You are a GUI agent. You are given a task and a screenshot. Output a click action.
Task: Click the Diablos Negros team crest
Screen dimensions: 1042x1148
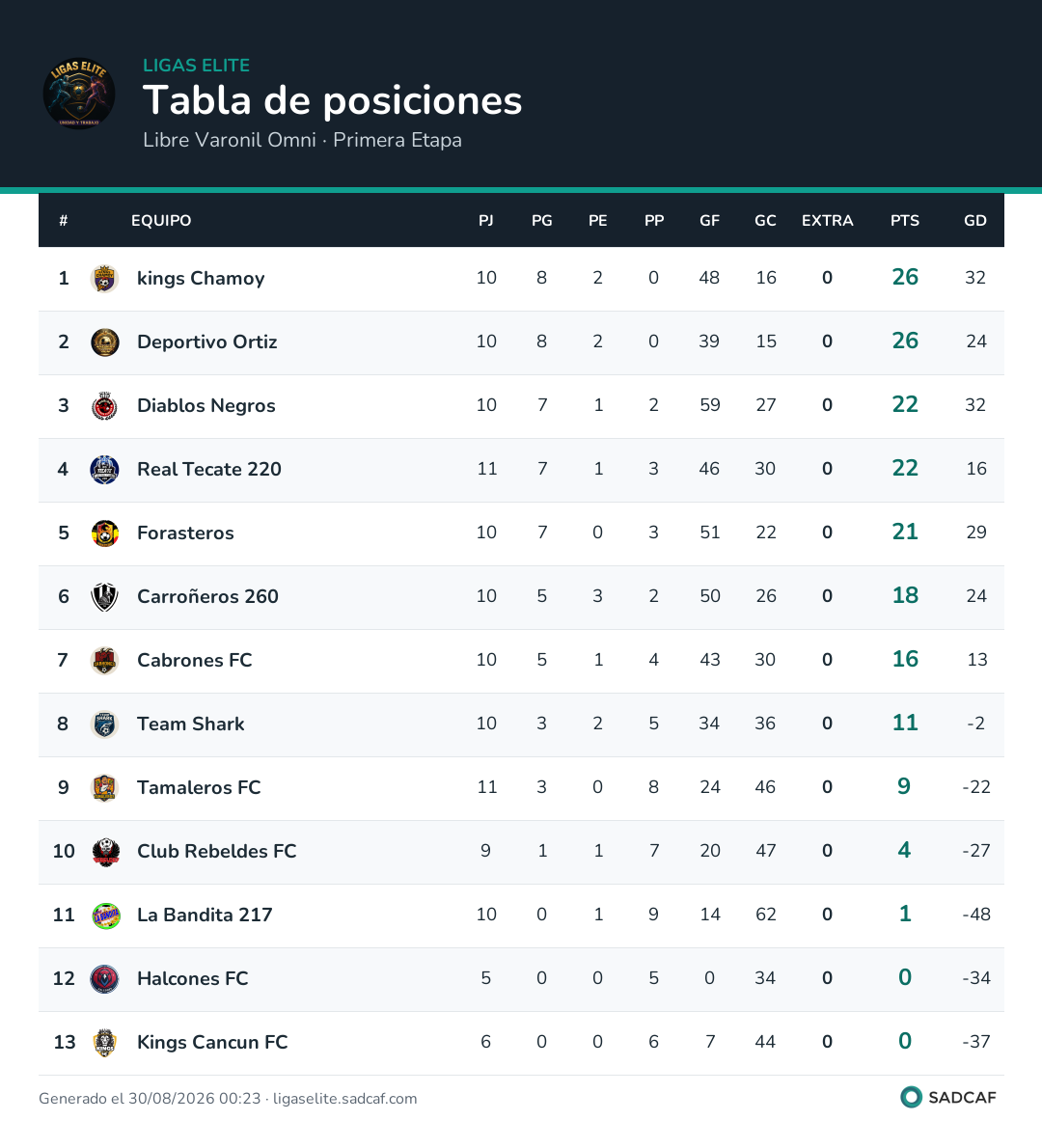point(105,405)
